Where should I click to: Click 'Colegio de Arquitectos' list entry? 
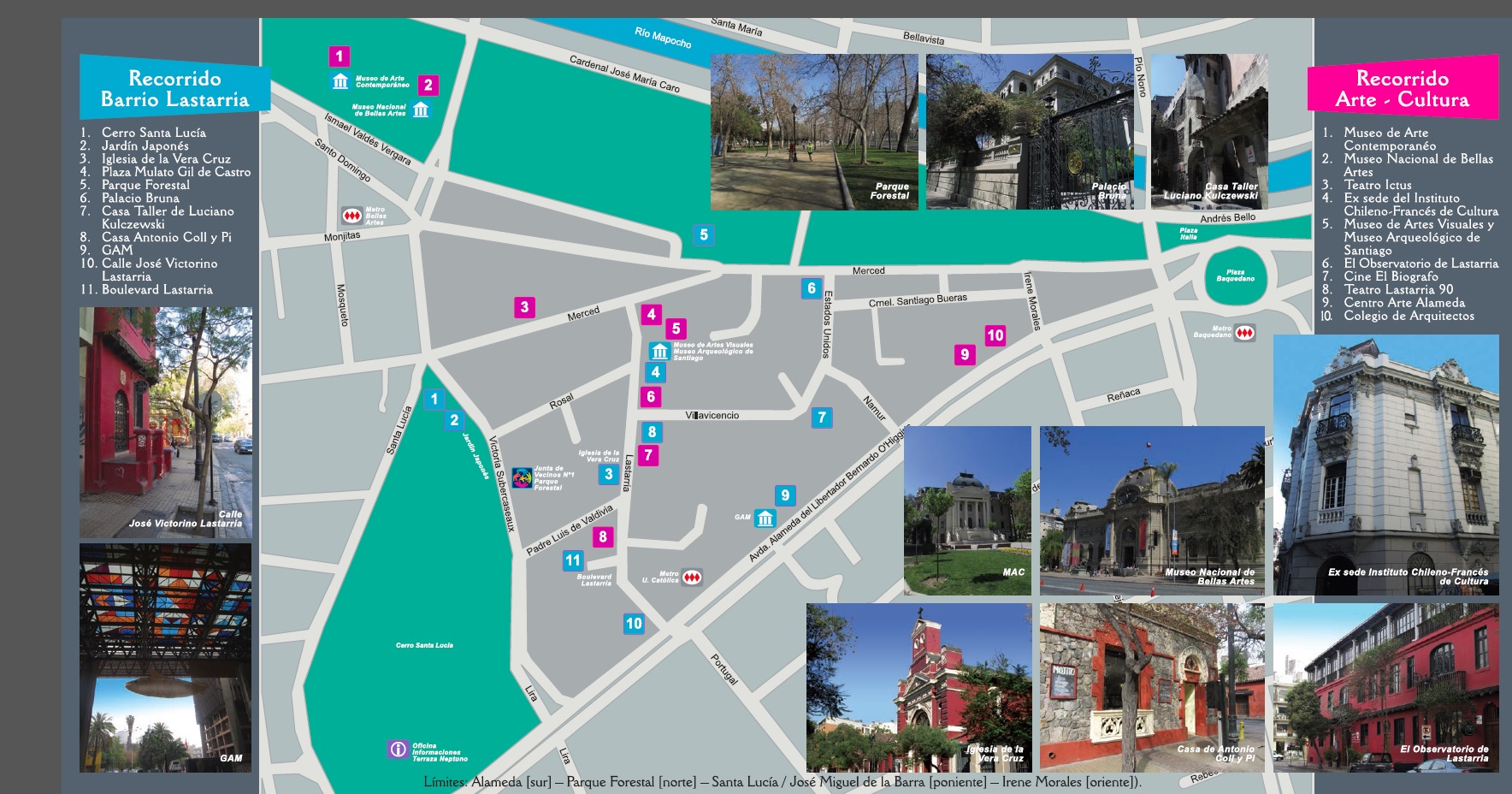point(1409,316)
